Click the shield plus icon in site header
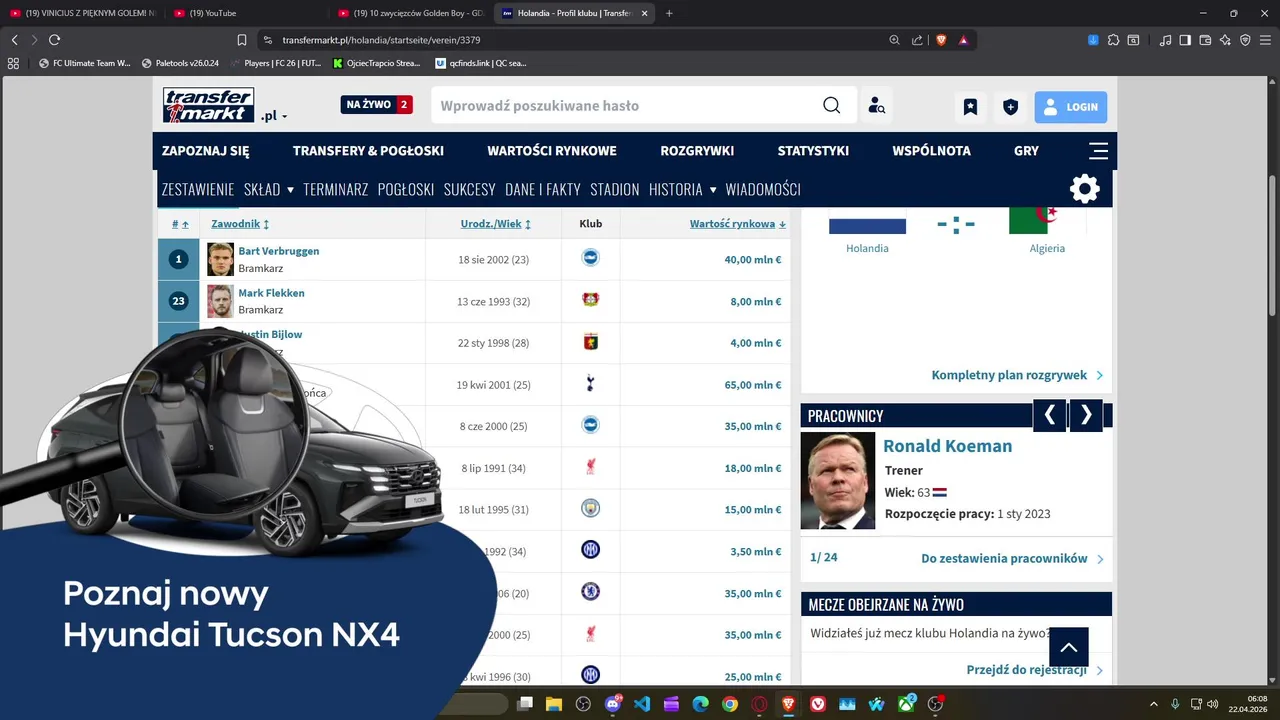The image size is (1280, 720). (x=1011, y=107)
